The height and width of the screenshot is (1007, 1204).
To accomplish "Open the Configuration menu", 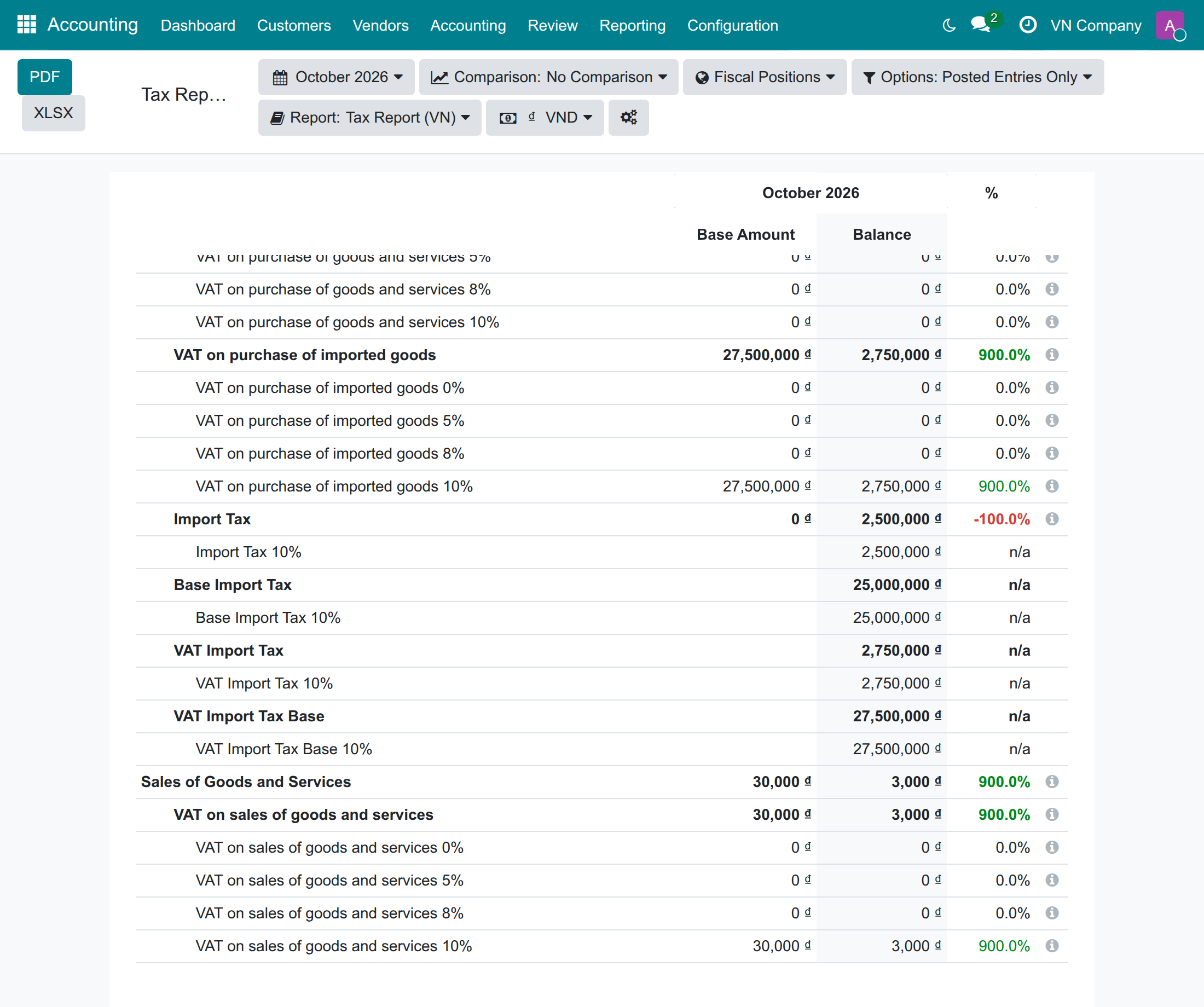I will tap(732, 25).
